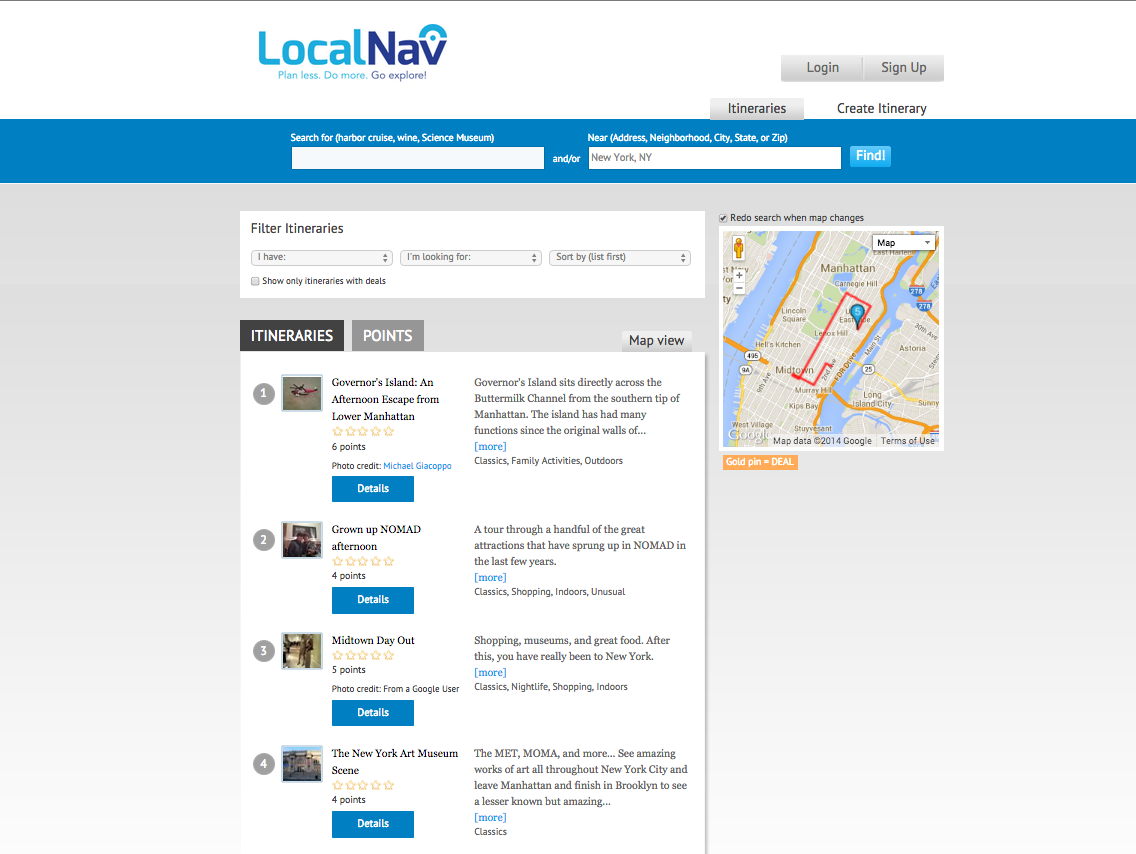Zoom in the map with plus button
Screen dimensions: 1136x854
click(x=739, y=275)
